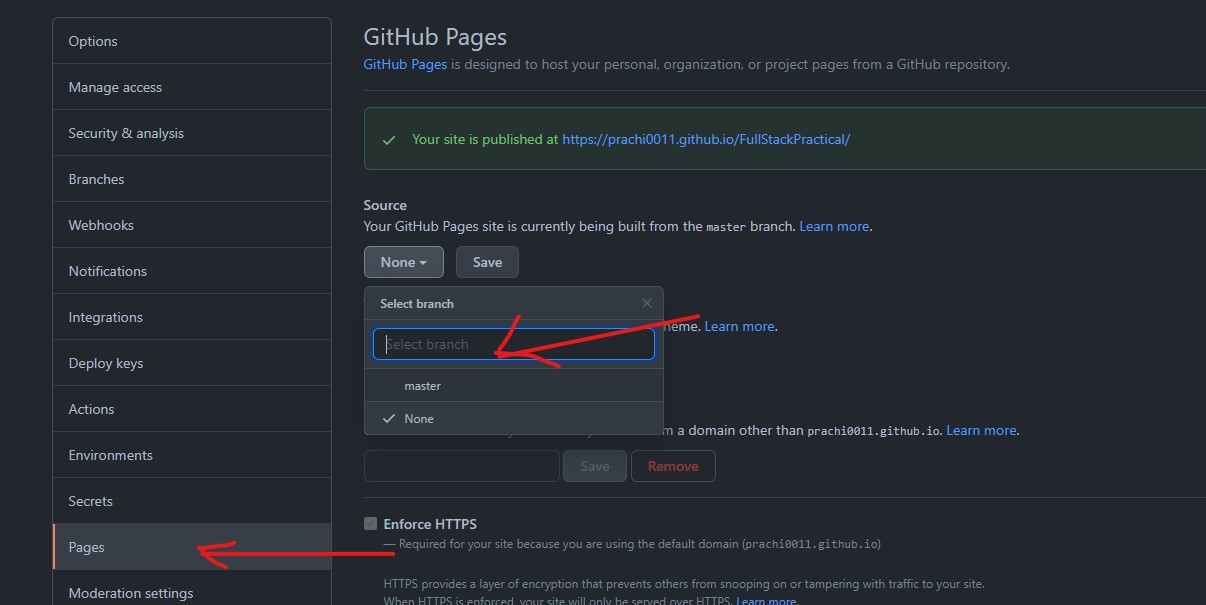Open Learn more link about source branch

pos(834,226)
